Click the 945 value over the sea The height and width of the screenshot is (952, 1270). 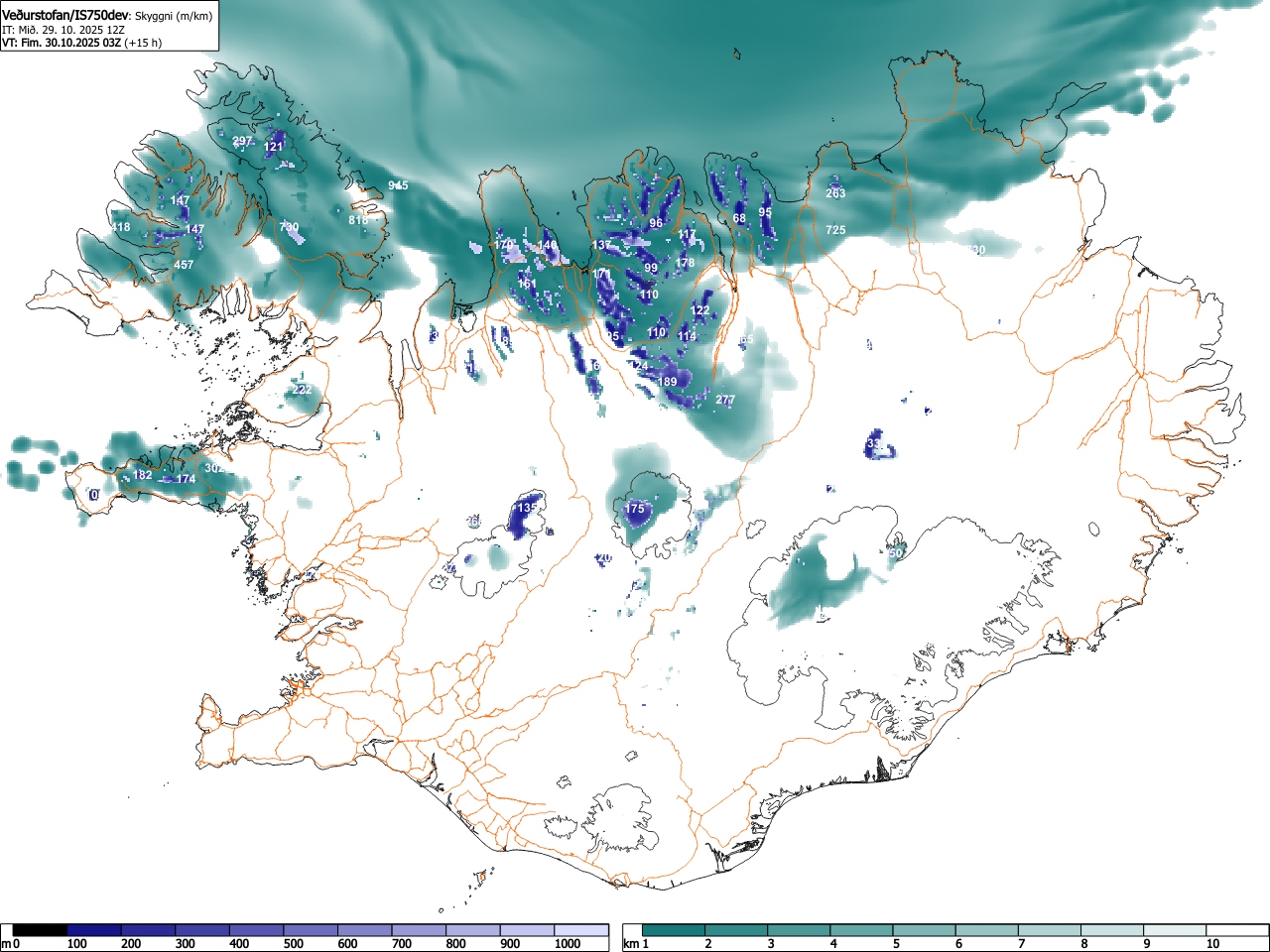(398, 186)
